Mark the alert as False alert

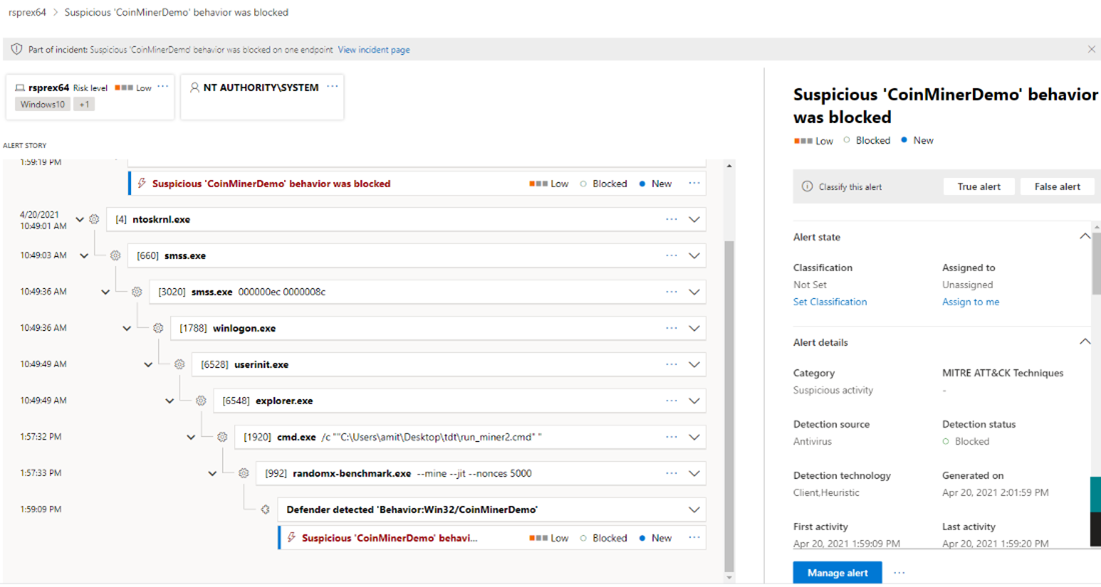[x=1057, y=186]
